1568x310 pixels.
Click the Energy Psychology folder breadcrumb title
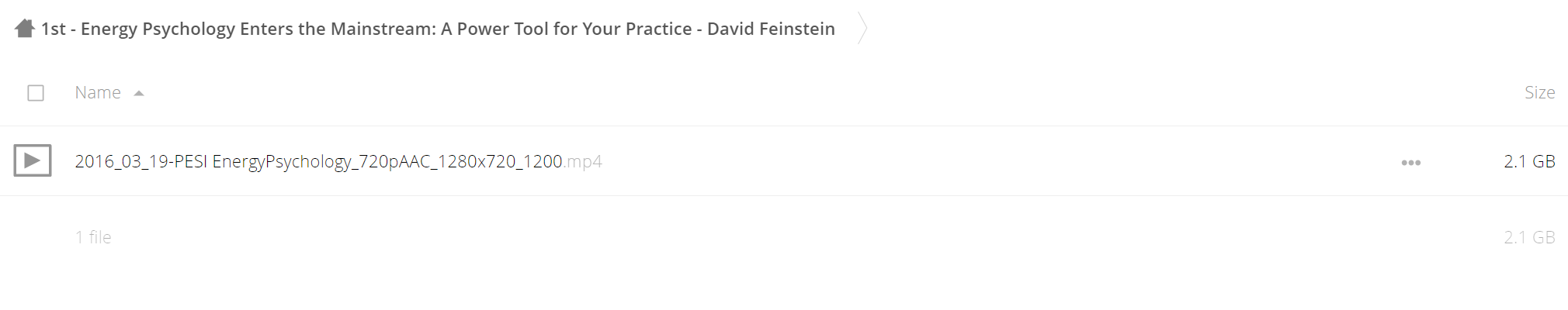point(438,29)
